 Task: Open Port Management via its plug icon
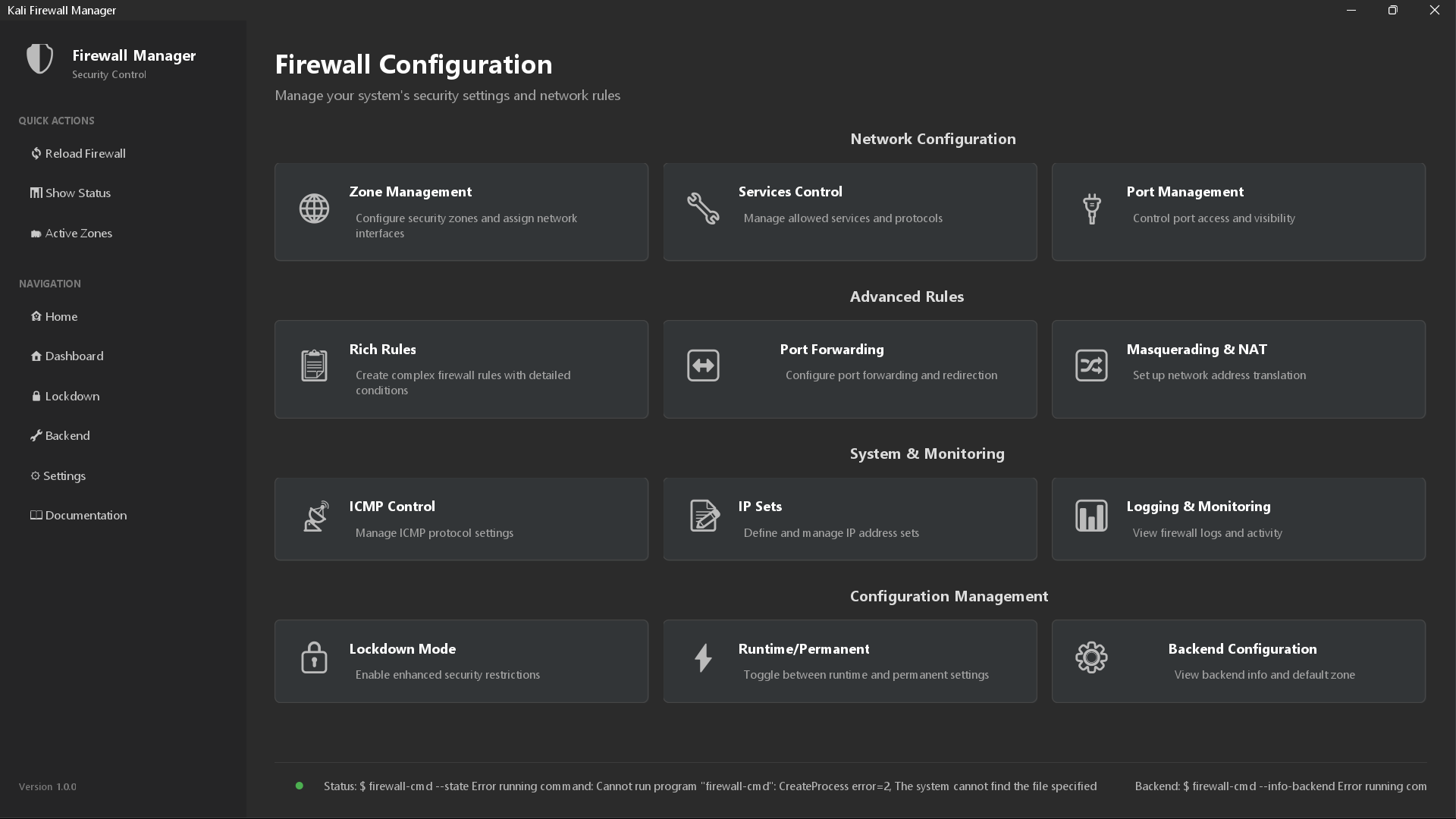1092,208
